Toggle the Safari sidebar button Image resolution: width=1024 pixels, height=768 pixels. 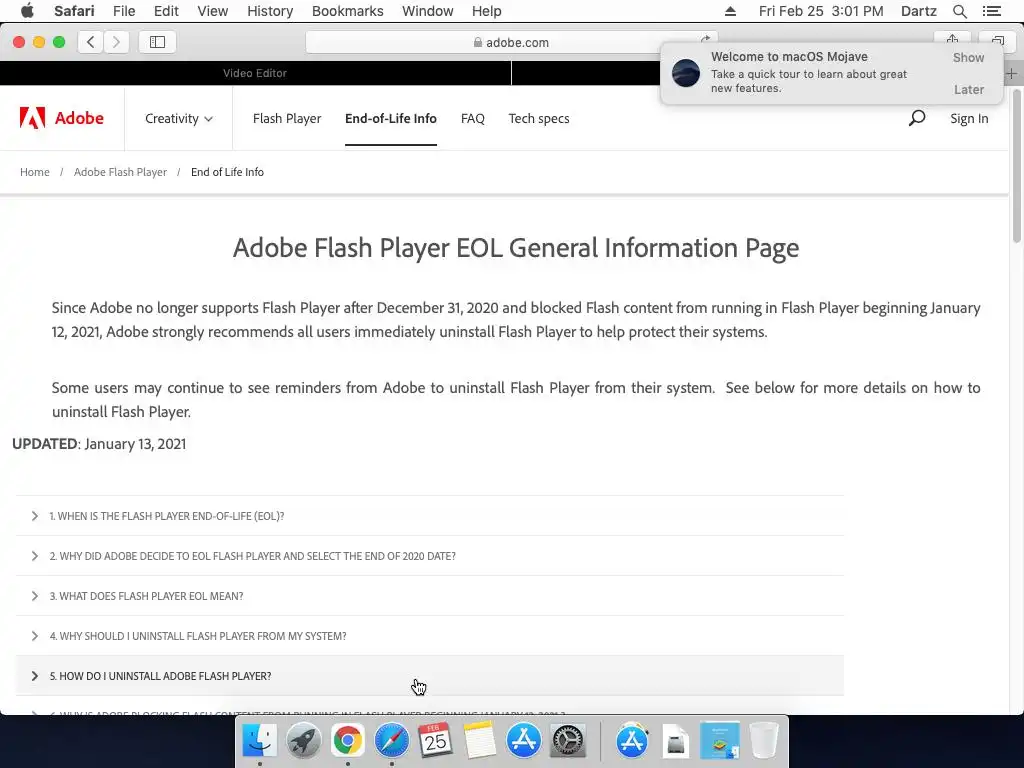(x=157, y=42)
